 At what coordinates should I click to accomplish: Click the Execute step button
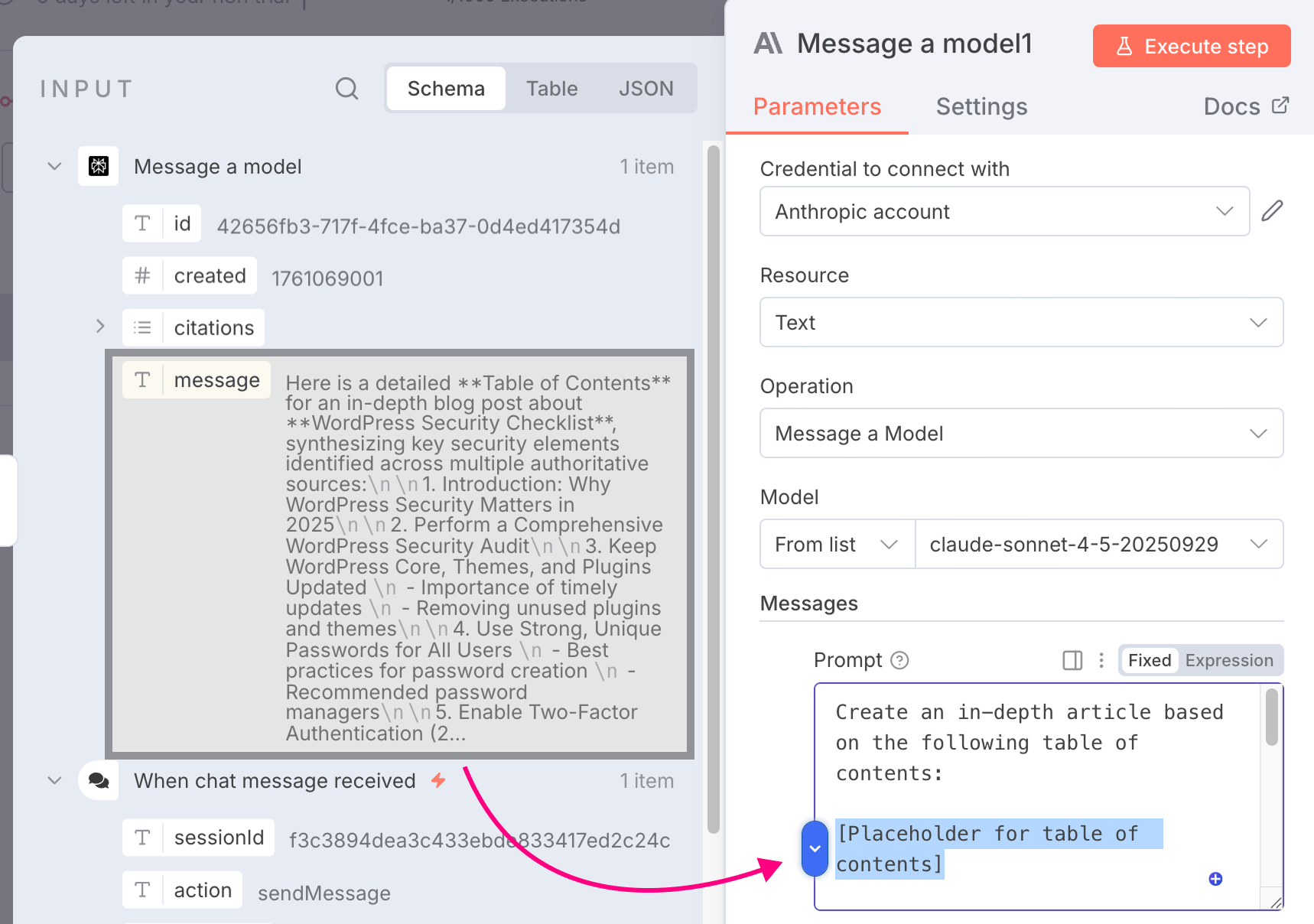tap(1191, 47)
